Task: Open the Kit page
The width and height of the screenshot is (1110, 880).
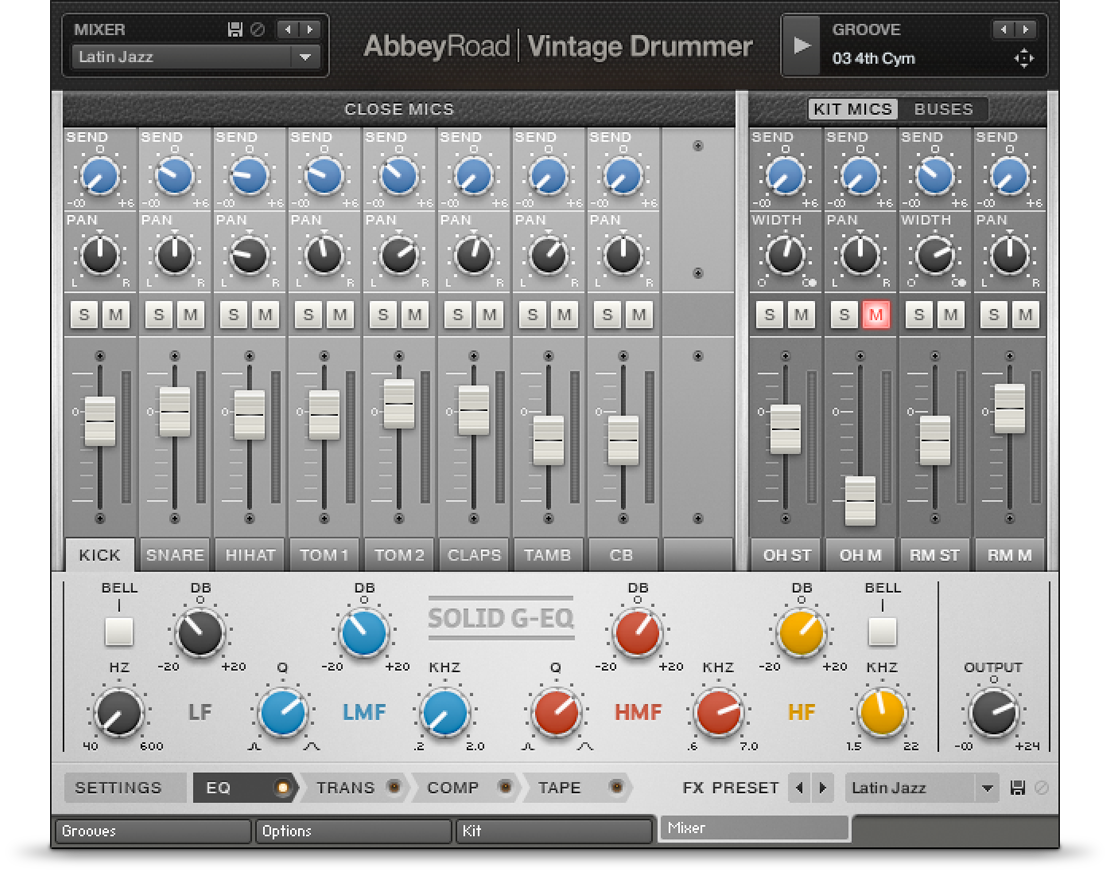Action: click(554, 831)
